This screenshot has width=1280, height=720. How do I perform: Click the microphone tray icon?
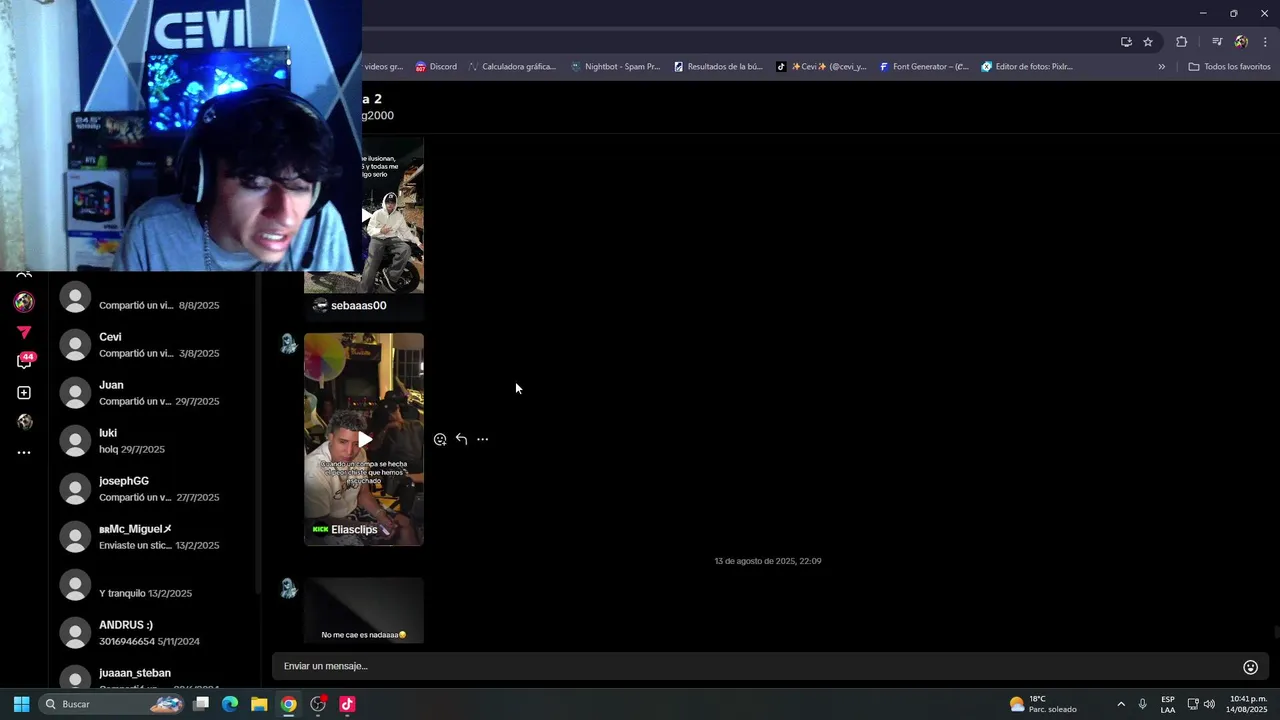[x=1142, y=704]
